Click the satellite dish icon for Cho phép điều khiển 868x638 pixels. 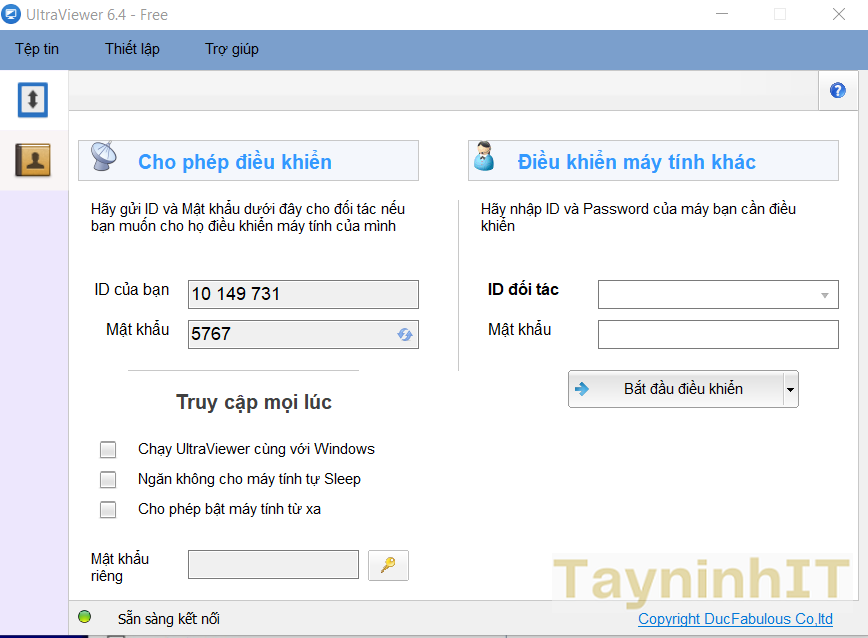(x=105, y=159)
